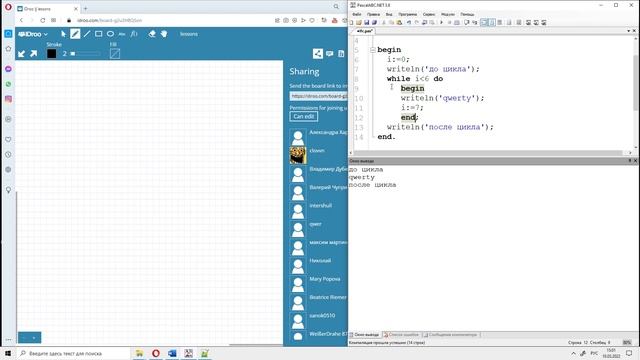Pick the black Stroke color swatch
Screen dimensions: 640x360
[51, 53]
